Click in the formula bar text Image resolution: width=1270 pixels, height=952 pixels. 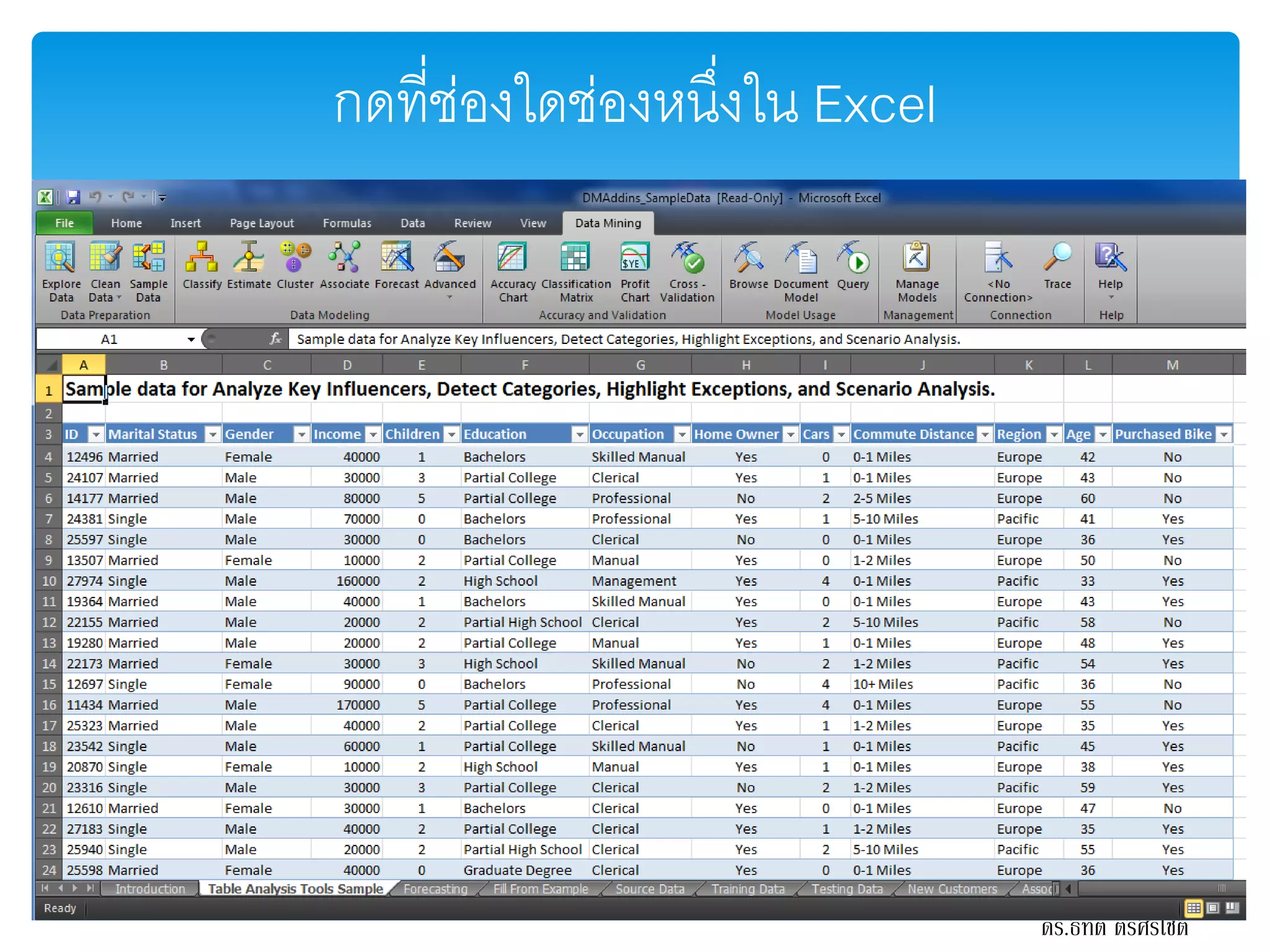(628, 339)
